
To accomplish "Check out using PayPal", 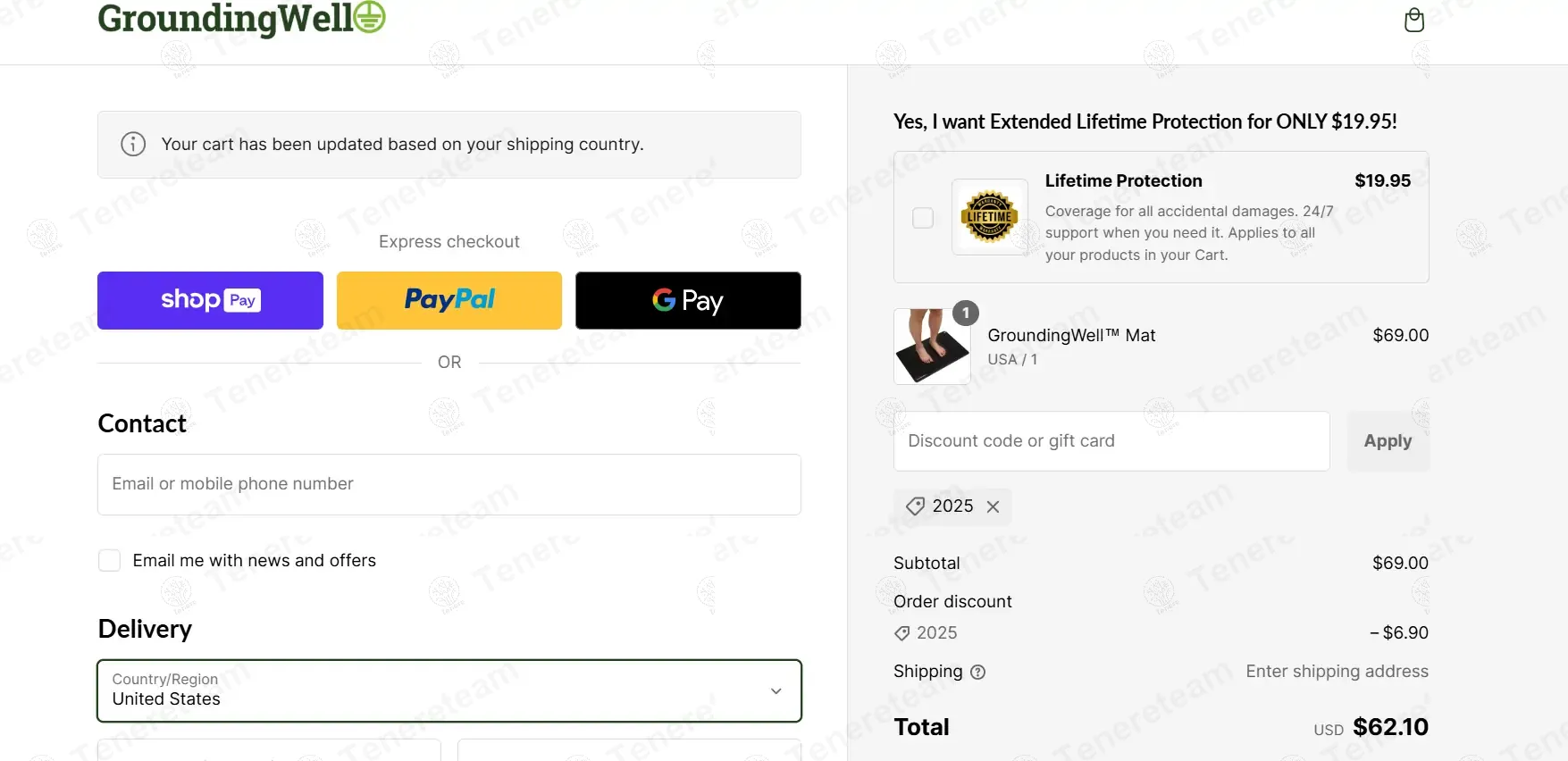I will [x=449, y=300].
